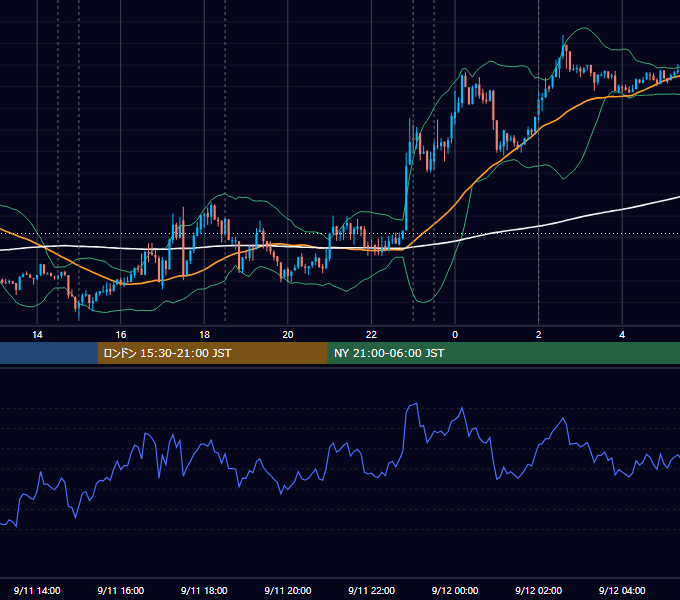The width and height of the screenshot is (680, 600).
Task: Click the 9/11 20:00 date label
Action: click(288, 590)
